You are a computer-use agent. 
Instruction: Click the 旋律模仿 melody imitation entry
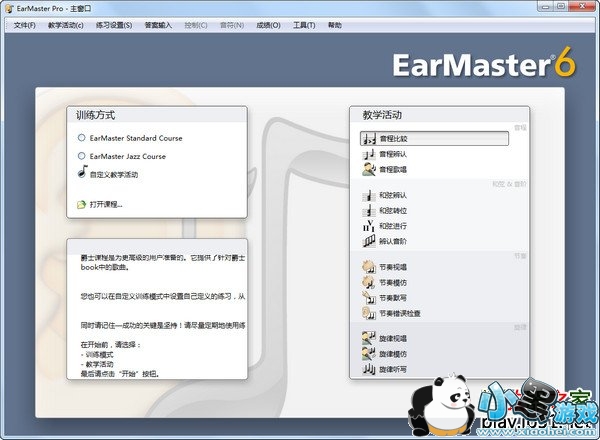[392, 354]
